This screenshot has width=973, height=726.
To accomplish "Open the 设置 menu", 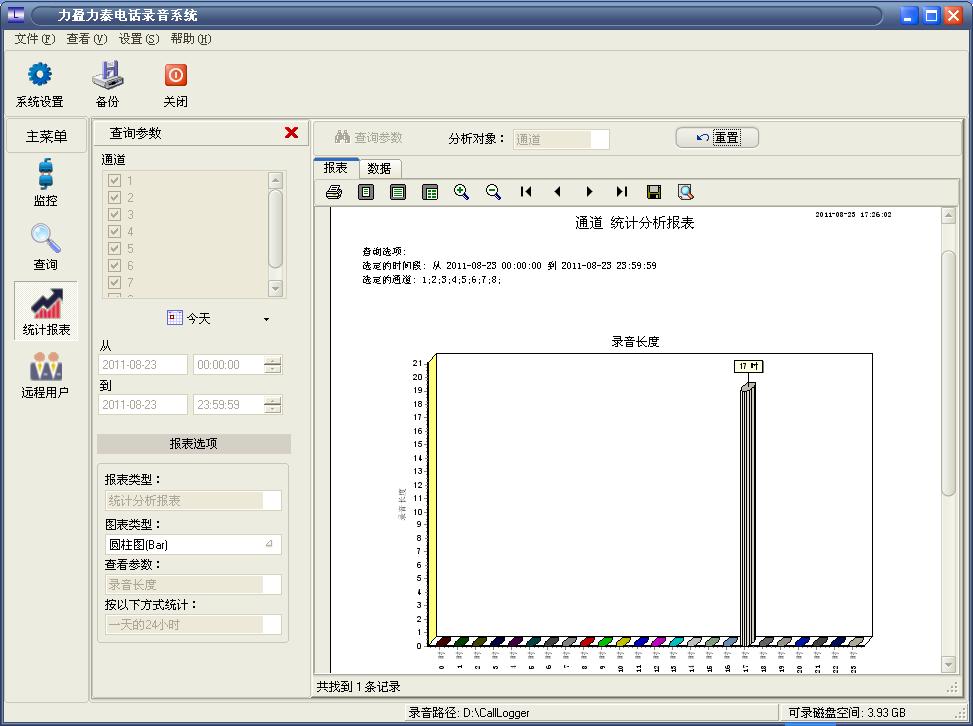I will [138, 39].
